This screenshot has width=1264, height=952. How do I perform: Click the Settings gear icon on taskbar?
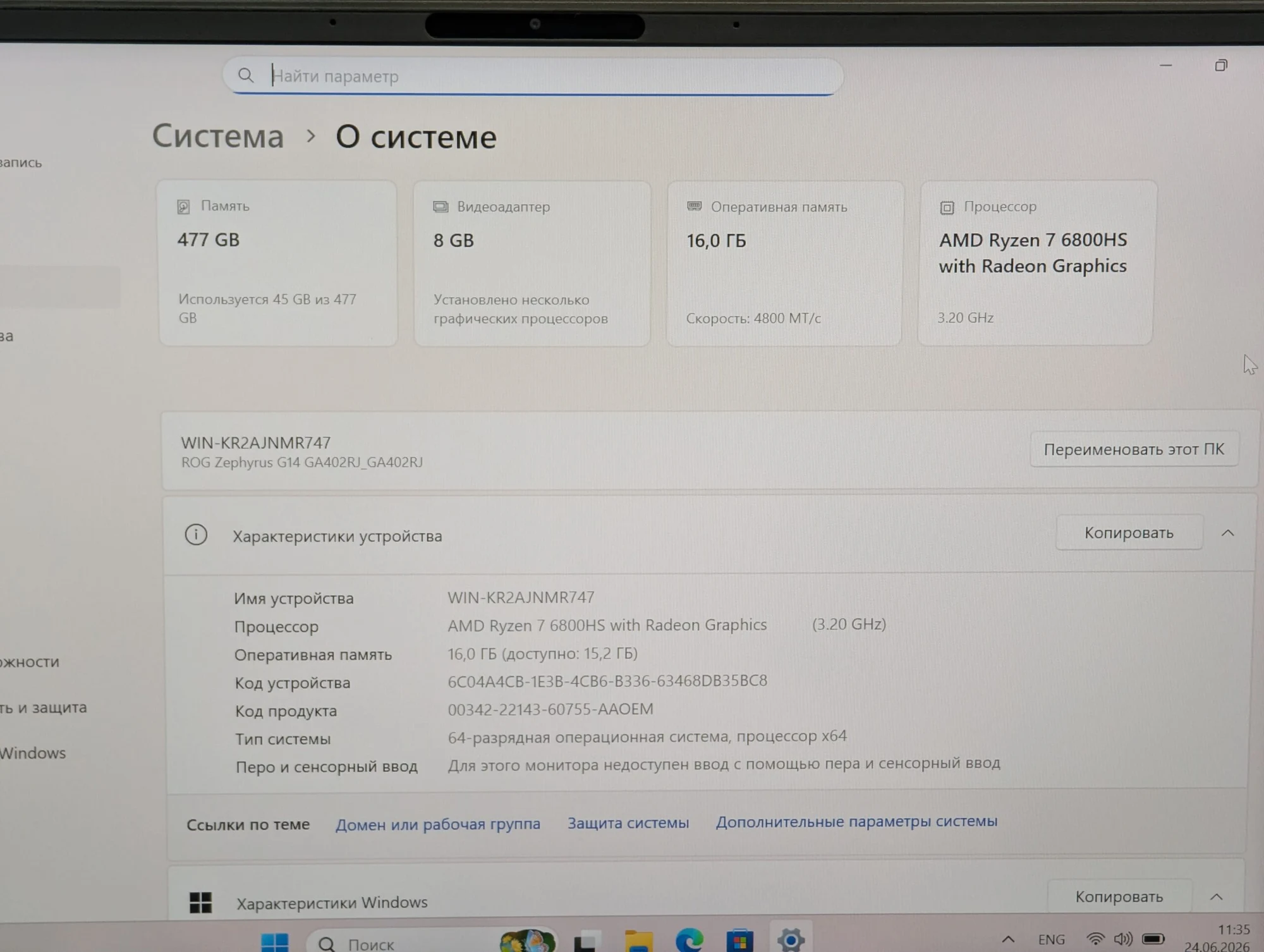coord(791,939)
